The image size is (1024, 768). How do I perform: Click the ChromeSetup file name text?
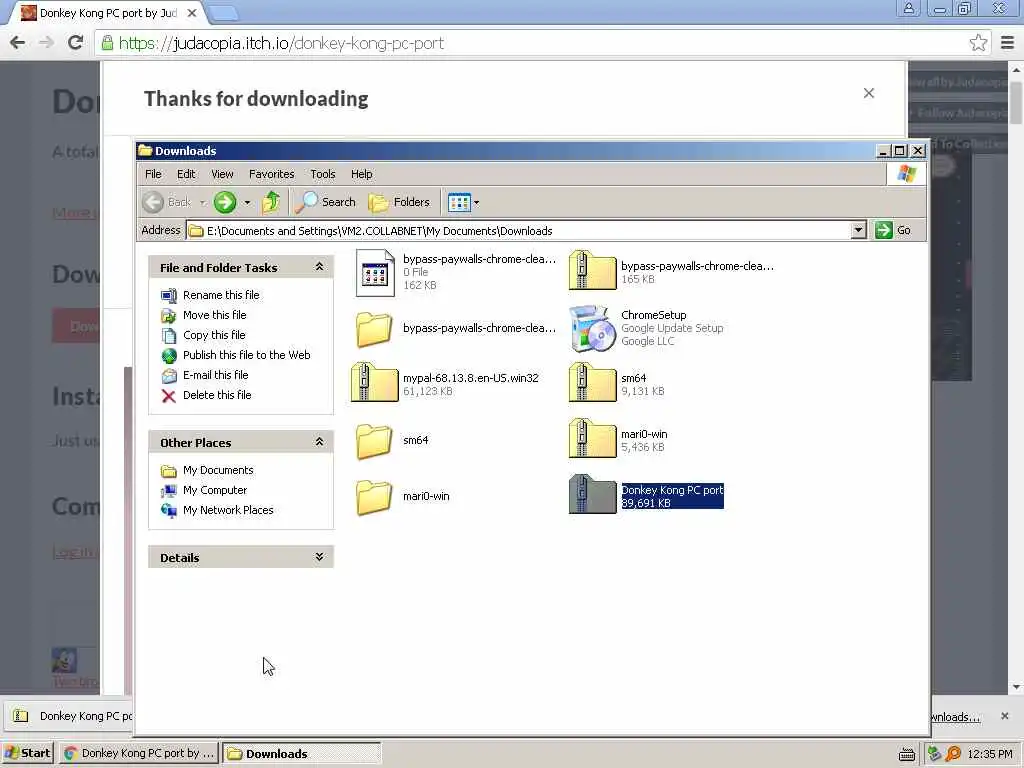pyautogui.click(x=654, y=315)
